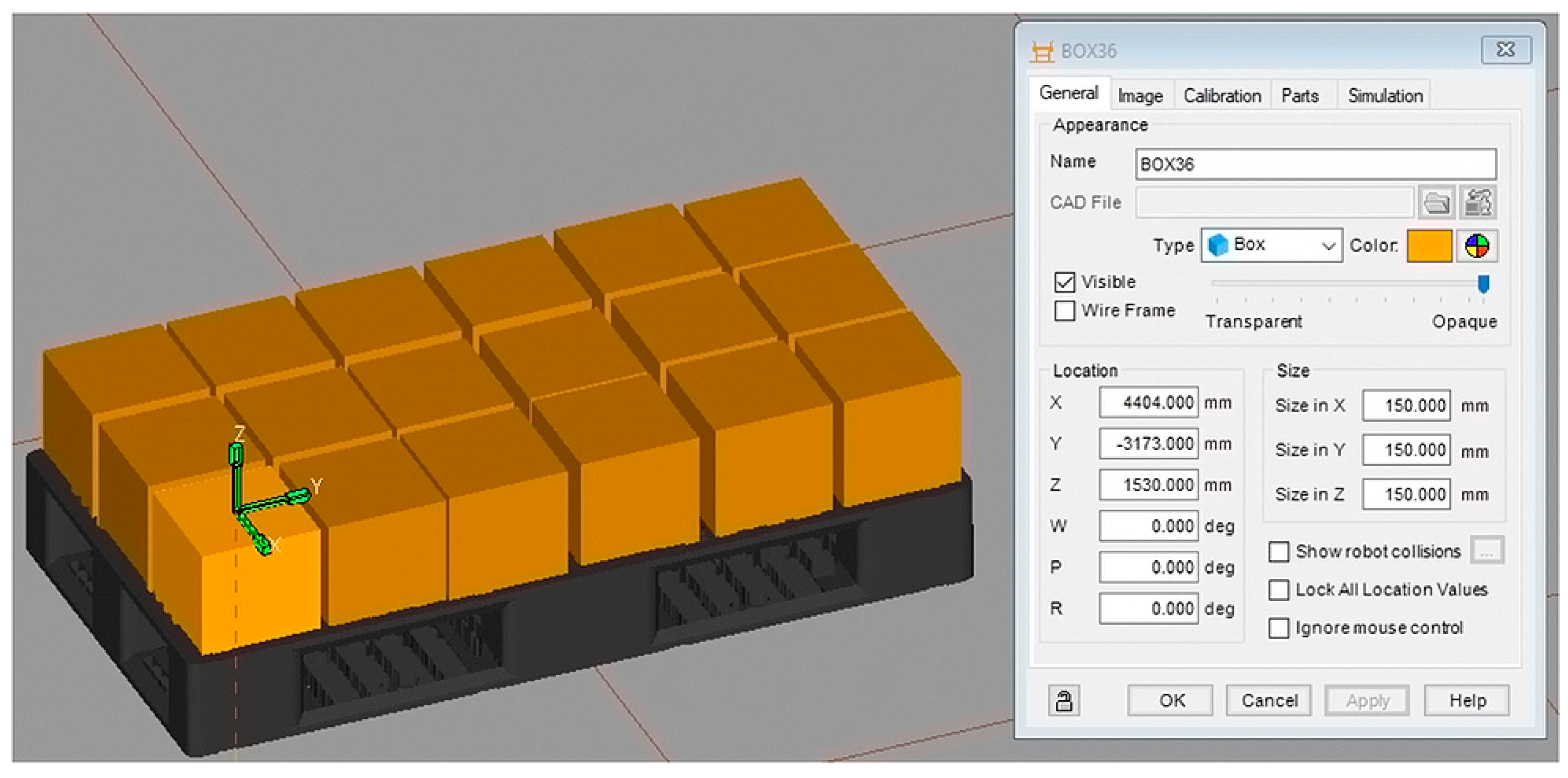Click the Size in X input field
1568x778 pixels.
1406,406
